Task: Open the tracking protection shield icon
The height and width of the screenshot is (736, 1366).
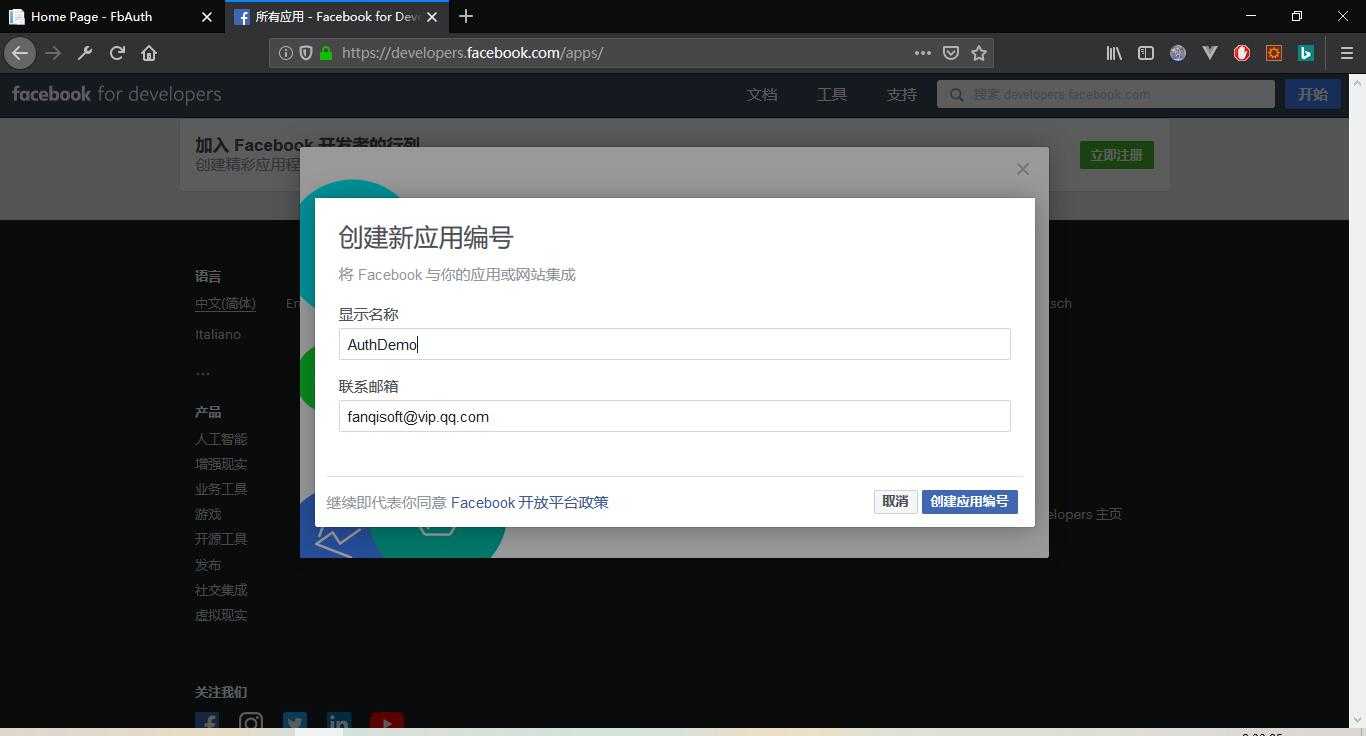Action: (306, 53)
